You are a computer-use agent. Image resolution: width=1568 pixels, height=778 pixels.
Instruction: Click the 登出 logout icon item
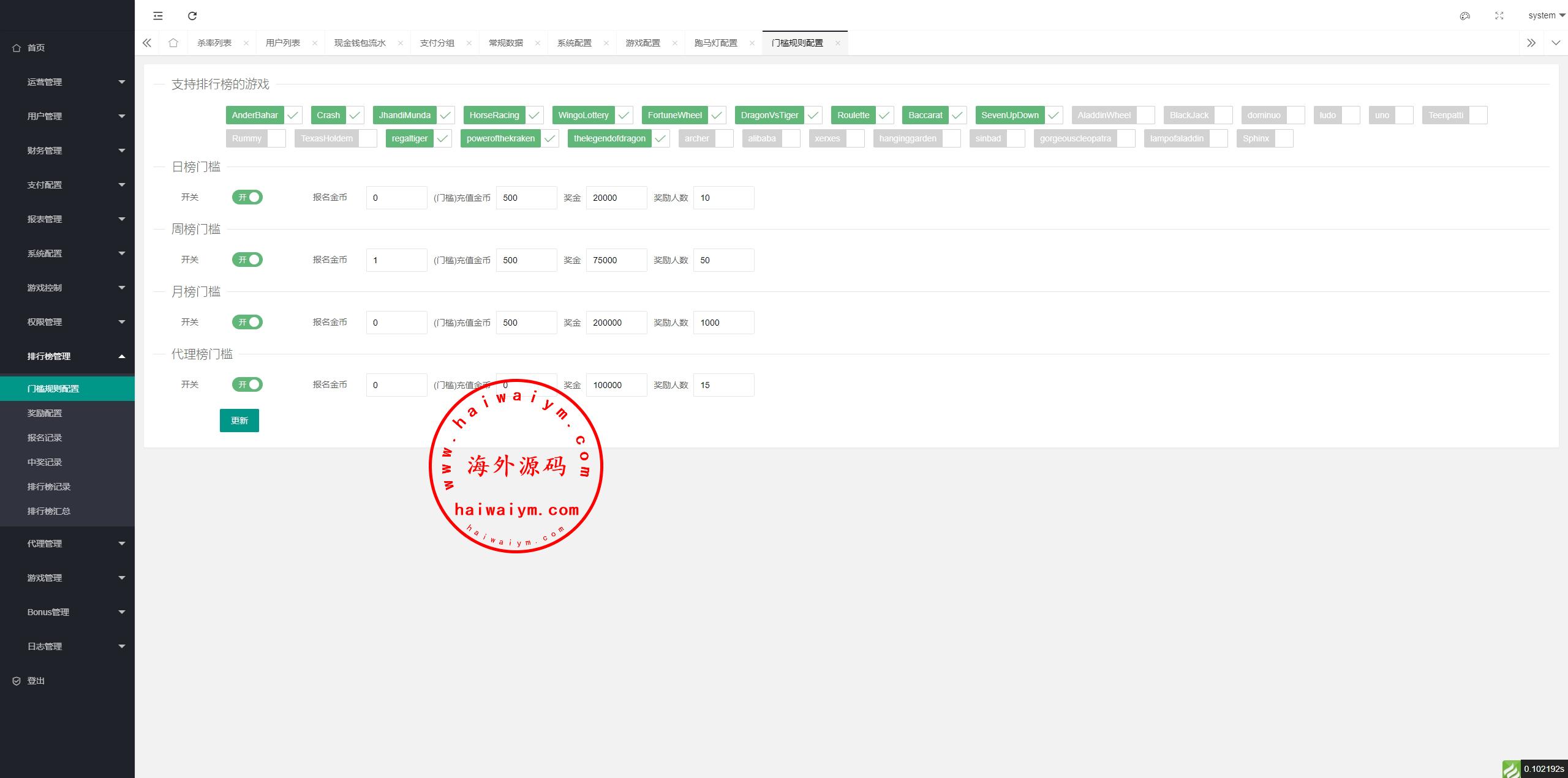click(x=36, y=681)
